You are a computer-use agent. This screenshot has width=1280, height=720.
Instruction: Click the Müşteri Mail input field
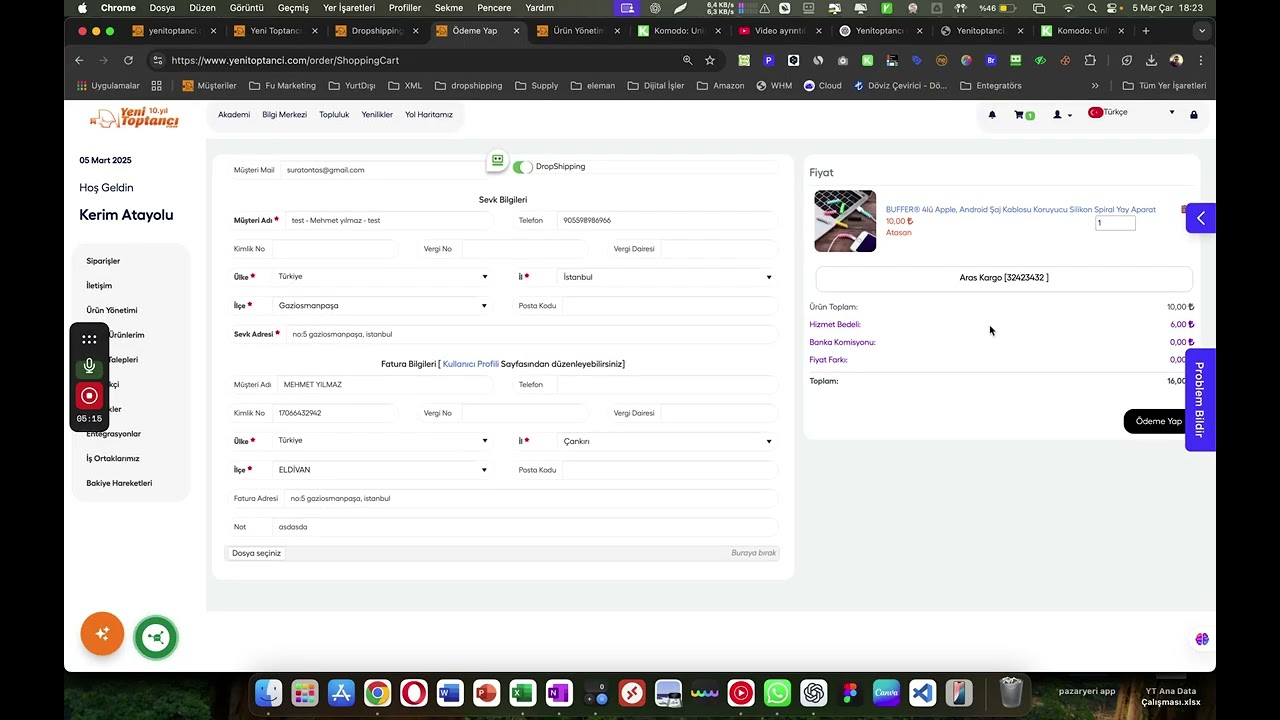385,170
